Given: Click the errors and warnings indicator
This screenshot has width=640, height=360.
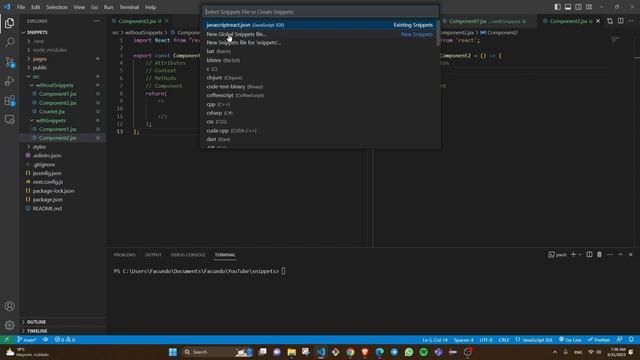Looking at the screenshot, I should 65,340.
